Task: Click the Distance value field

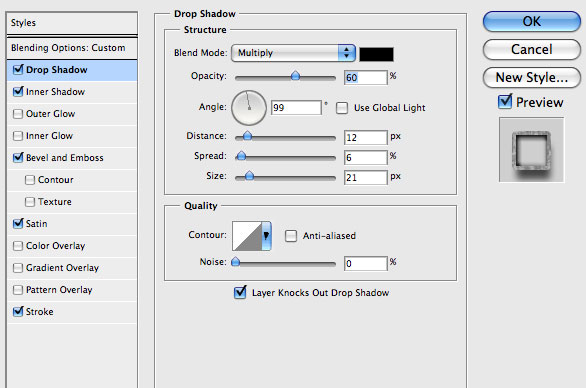Action: coord(366,138)
